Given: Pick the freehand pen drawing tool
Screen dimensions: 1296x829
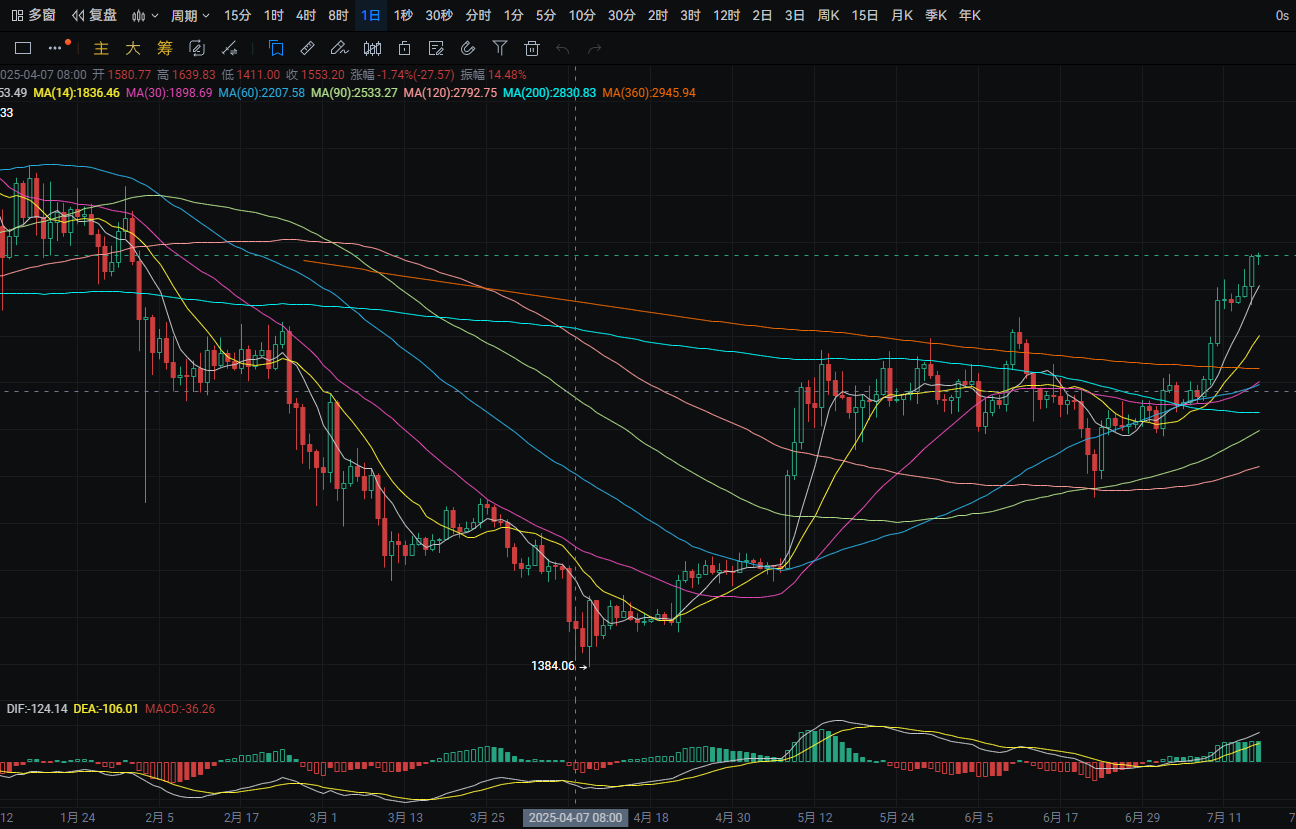Looking at the screenshot, I should click(340, 47).
